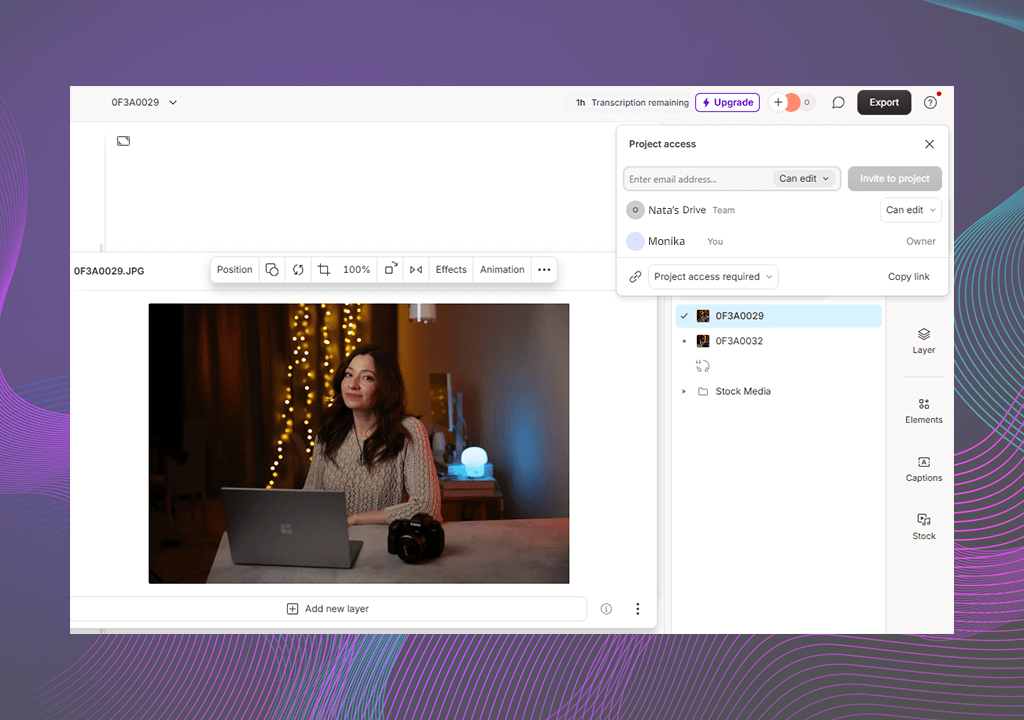Select the 0F3A0032 composition in the list
Image resolution: width=1024 pixels, height=720 pixels.
pyautogui.click(x=778, y=341)
